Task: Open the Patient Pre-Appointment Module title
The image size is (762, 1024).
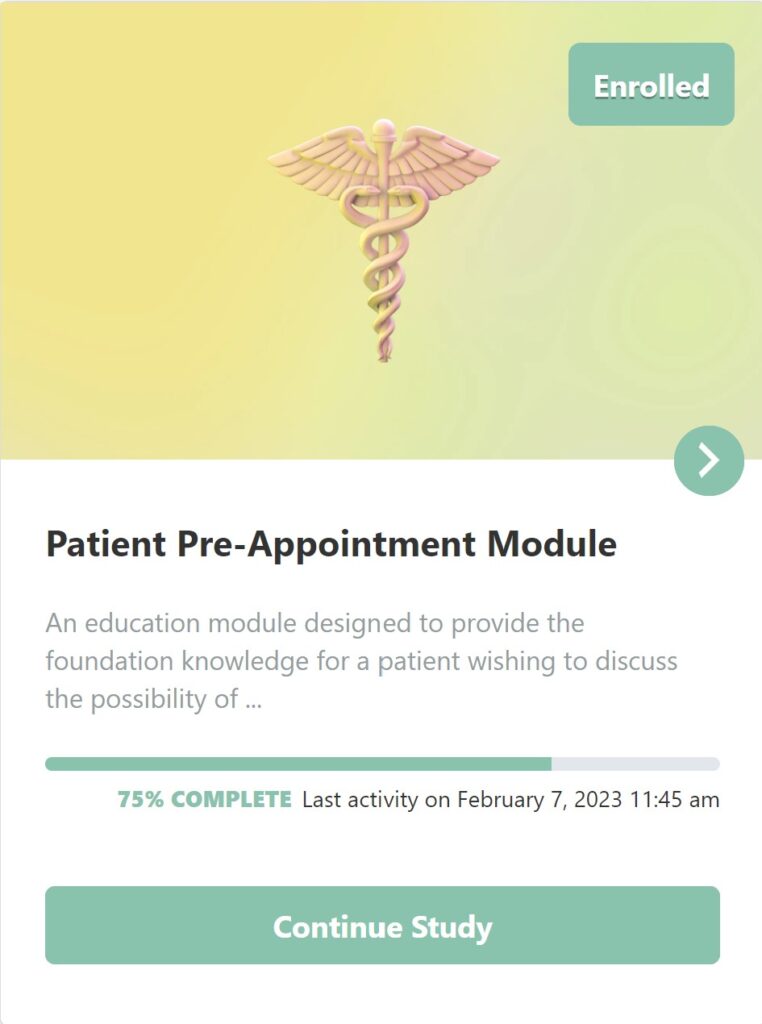Action: (331, 545)
